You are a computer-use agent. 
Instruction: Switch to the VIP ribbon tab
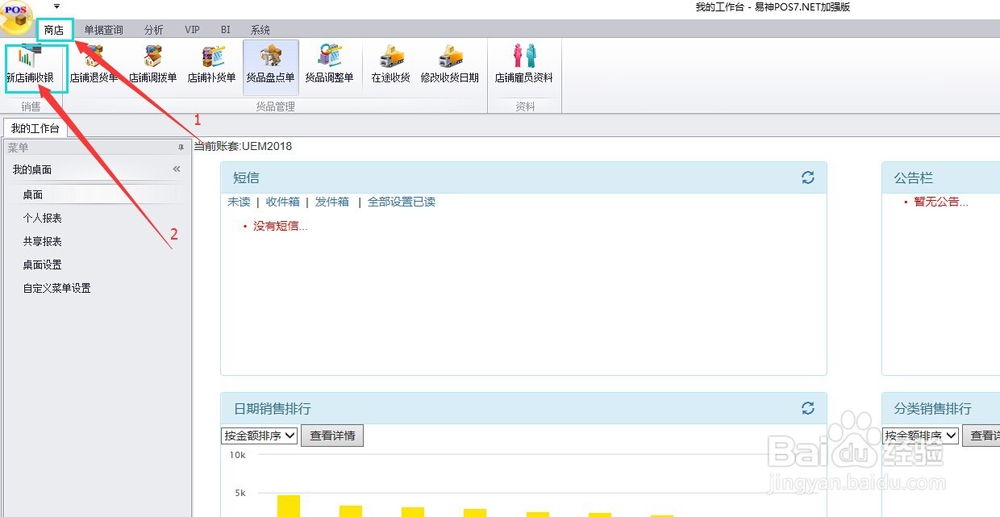(x=192, y=29)
